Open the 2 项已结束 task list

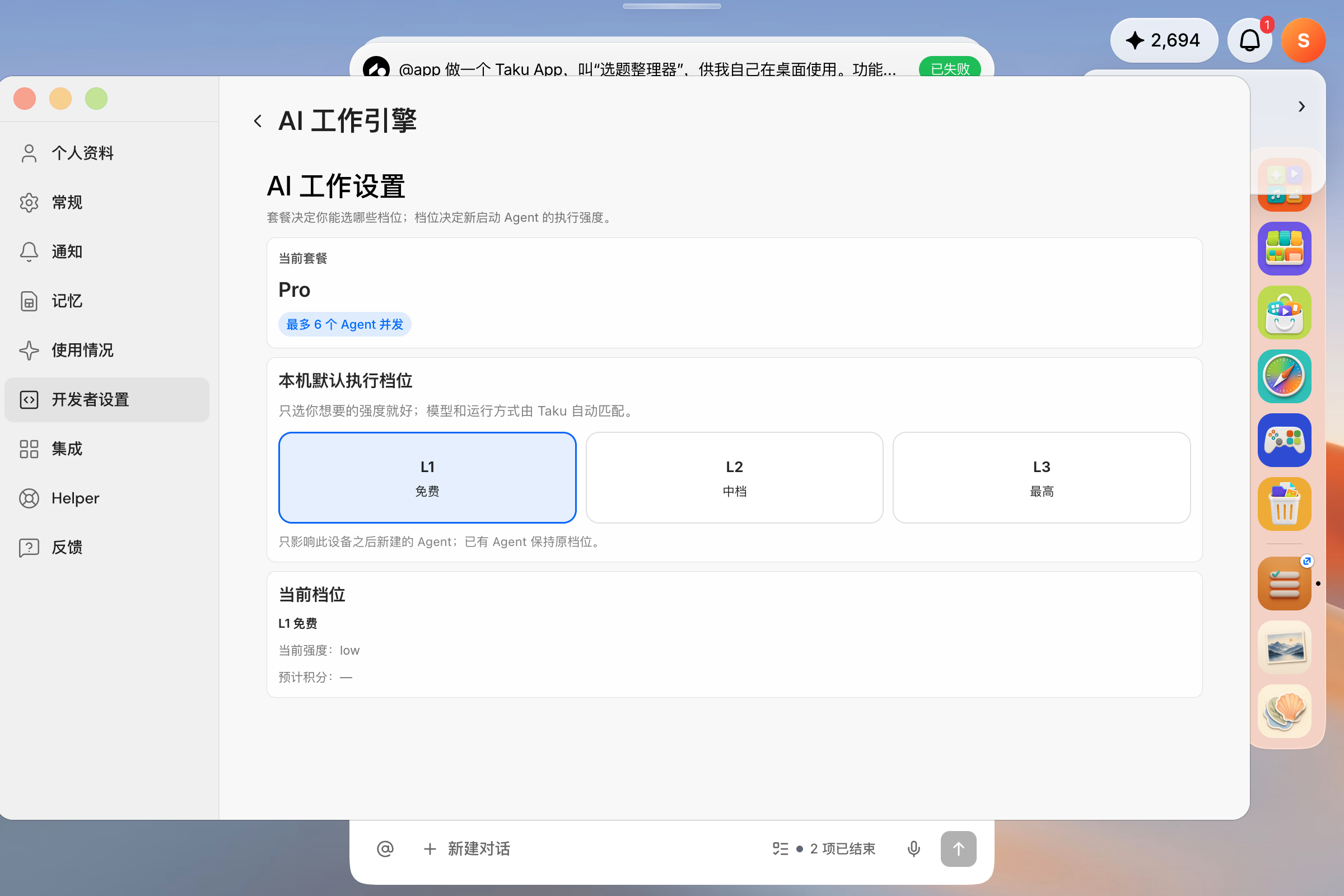coord(823,848)
